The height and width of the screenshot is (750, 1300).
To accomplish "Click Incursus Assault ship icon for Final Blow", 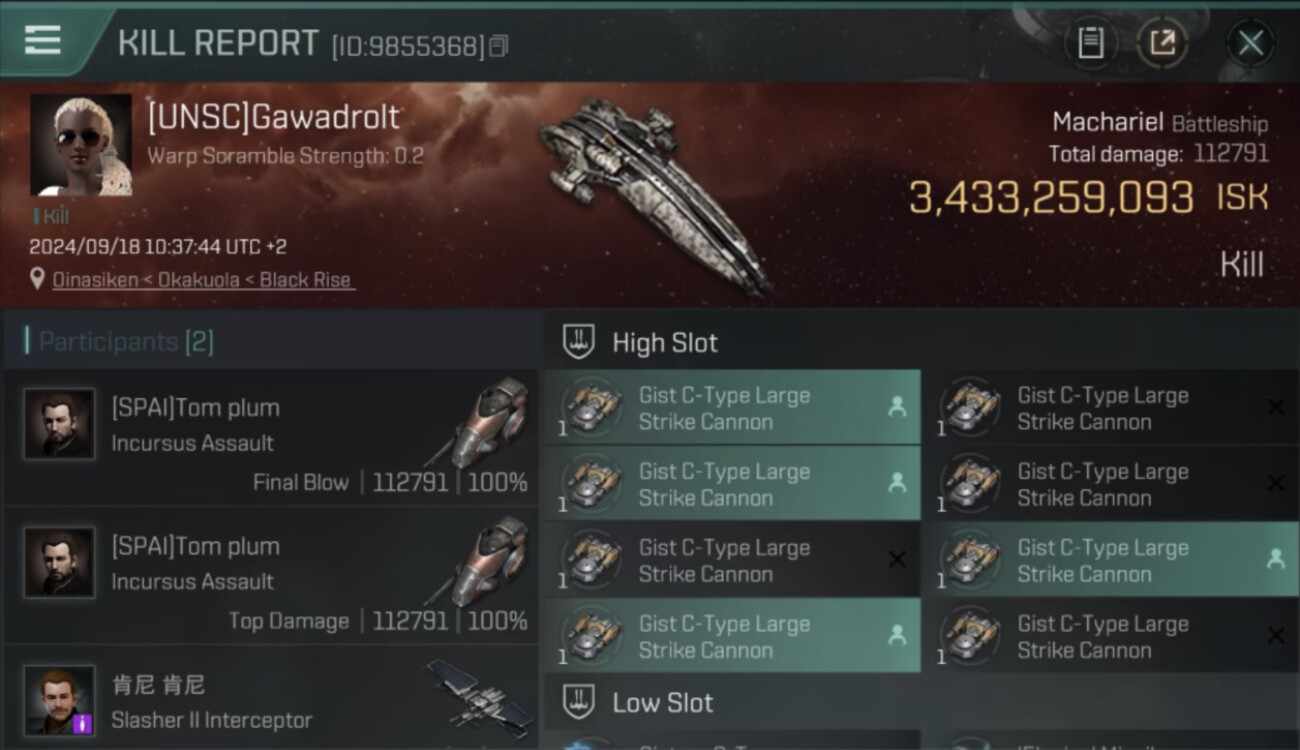I will [488, 424].
